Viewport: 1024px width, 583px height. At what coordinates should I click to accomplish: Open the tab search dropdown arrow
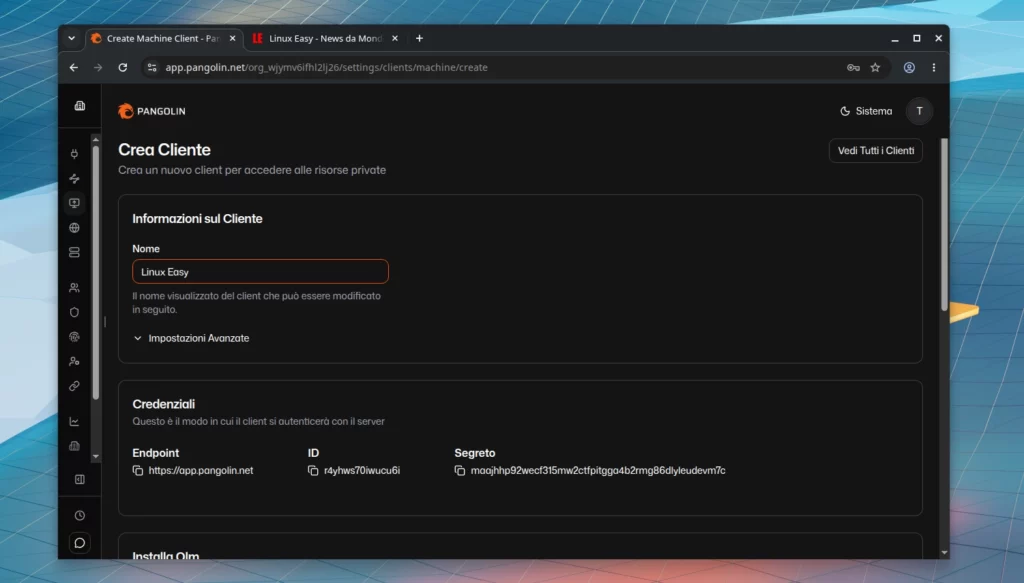pos(71,39)
